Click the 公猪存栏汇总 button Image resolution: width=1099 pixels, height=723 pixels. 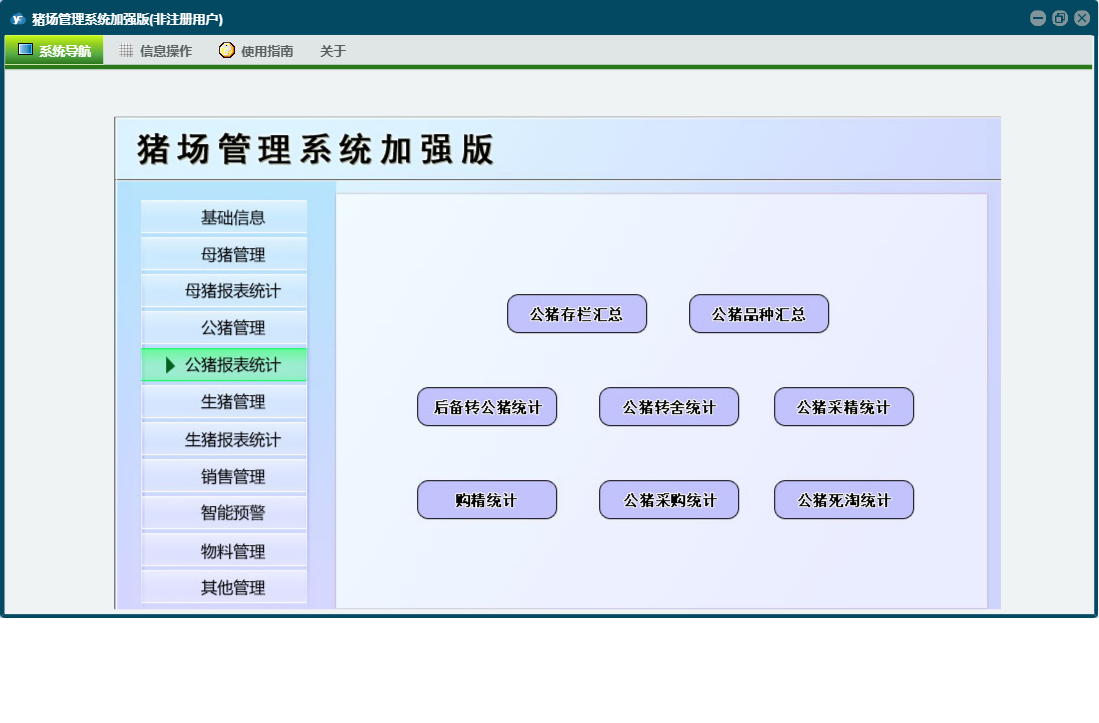577,314
